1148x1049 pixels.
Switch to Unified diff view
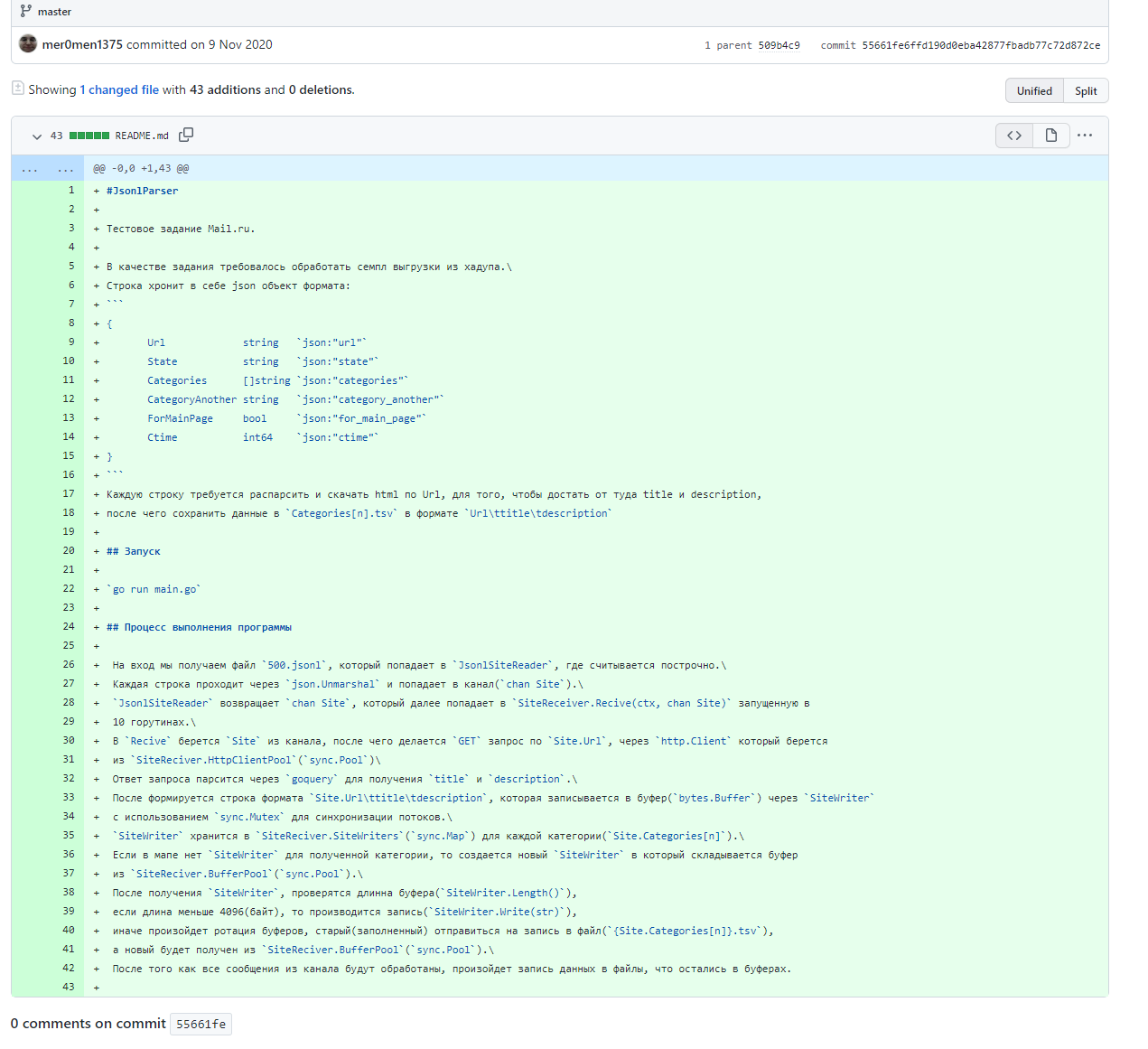[x=1034, y=90]
